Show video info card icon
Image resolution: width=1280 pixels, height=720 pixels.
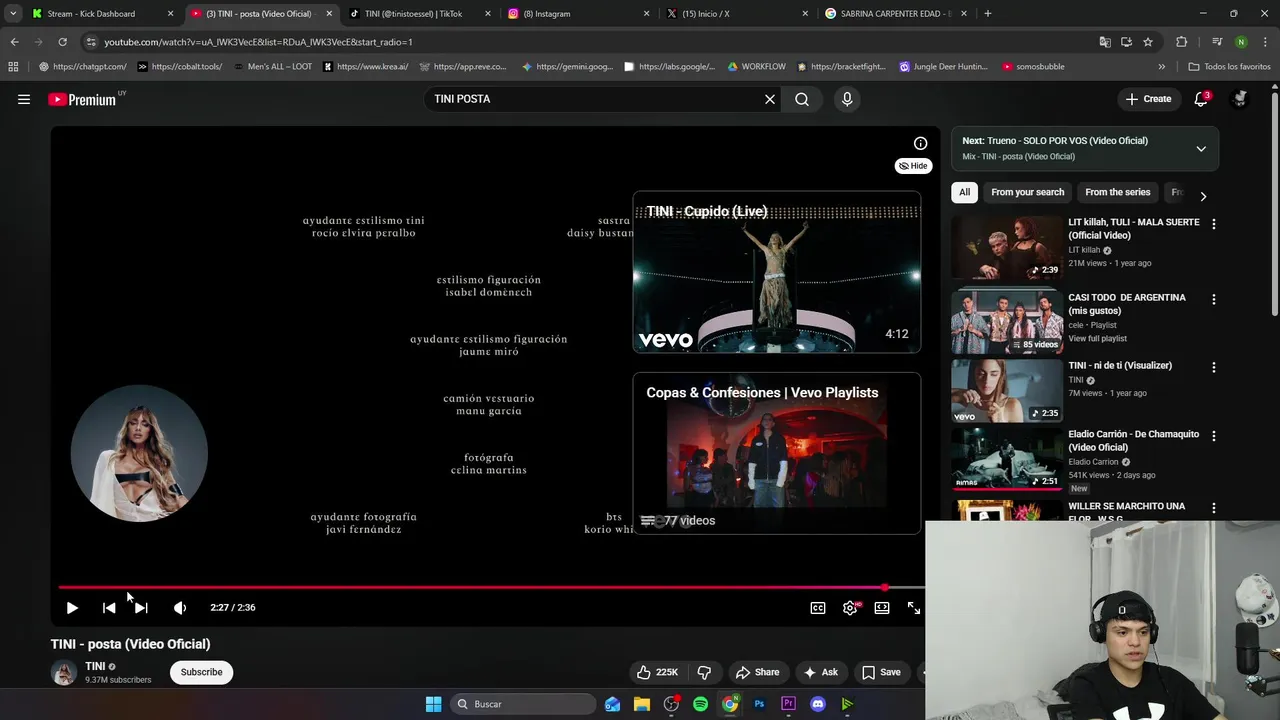click(920, 143)
